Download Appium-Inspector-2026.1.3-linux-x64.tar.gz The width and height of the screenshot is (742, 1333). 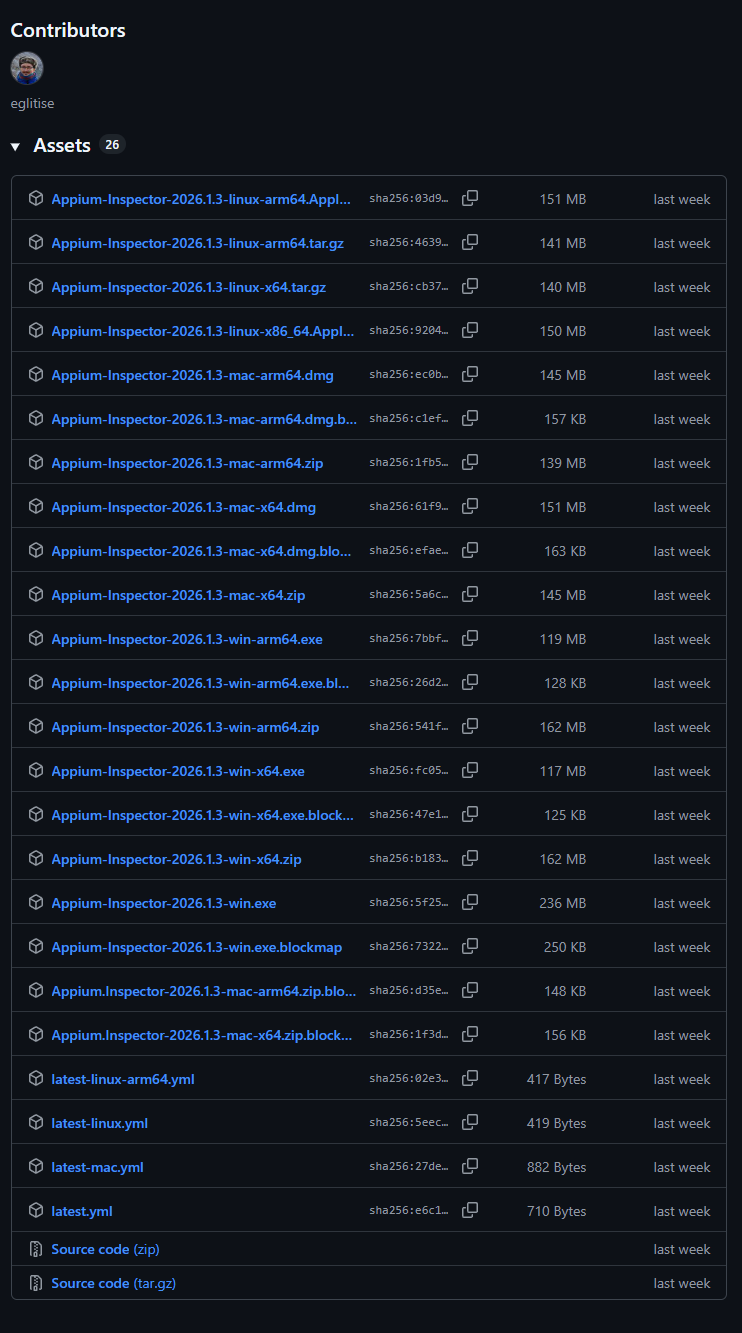188,287
